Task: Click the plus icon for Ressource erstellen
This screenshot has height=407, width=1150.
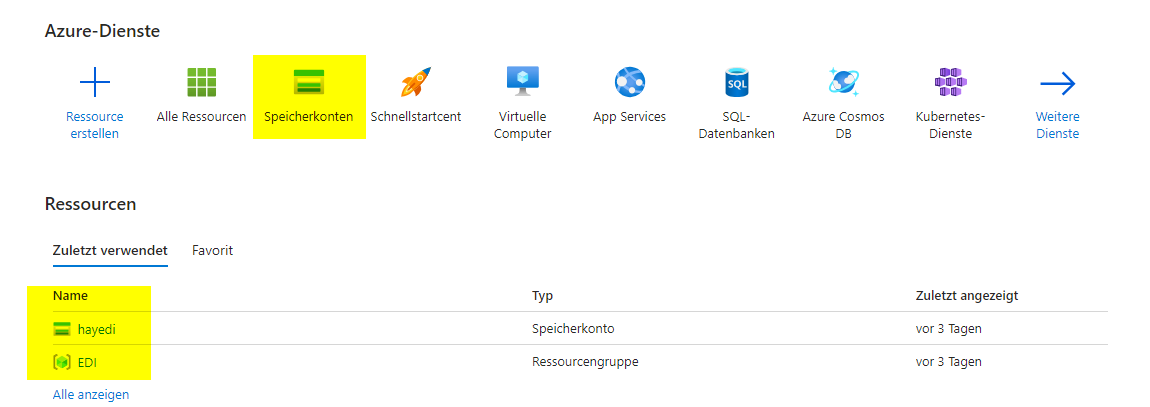Action: pos(94,82)
